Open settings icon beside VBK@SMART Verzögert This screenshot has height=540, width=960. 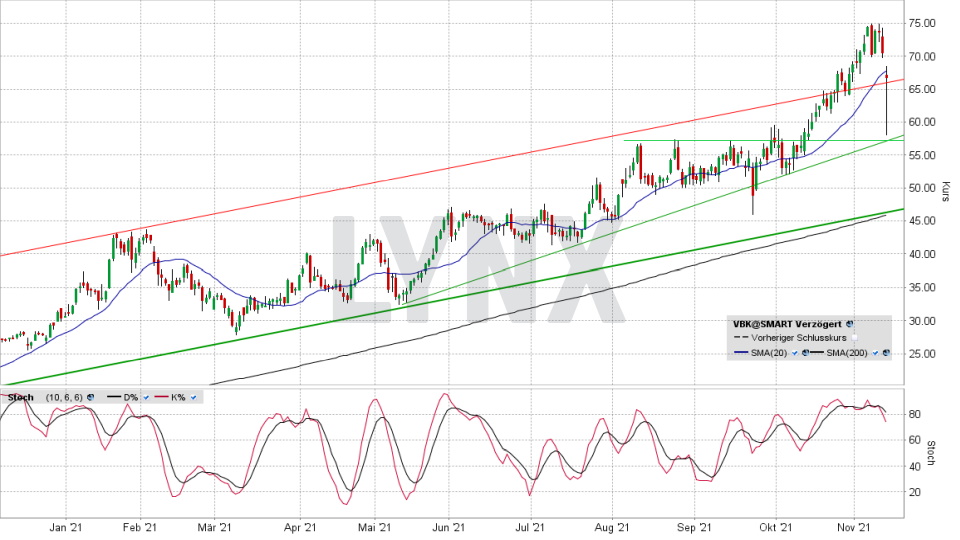(850, 324)
